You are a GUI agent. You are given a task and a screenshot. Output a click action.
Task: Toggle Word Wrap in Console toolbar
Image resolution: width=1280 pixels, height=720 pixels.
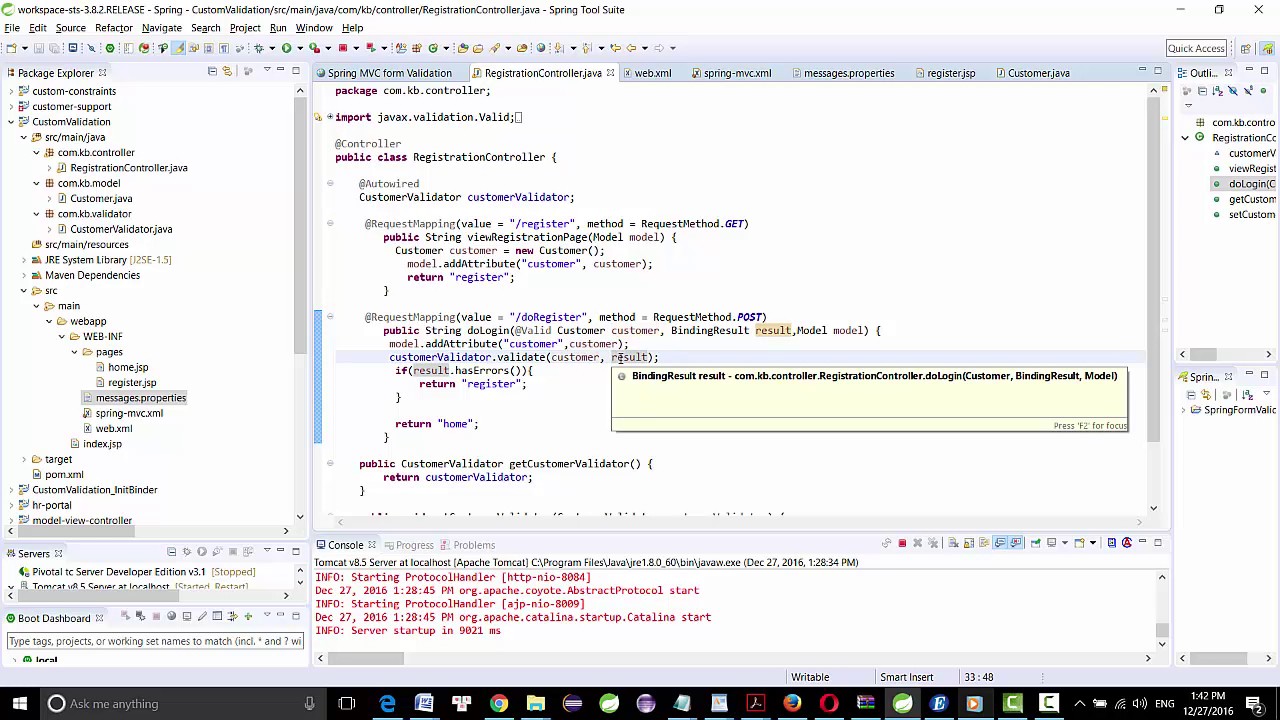tap(984, 543)
